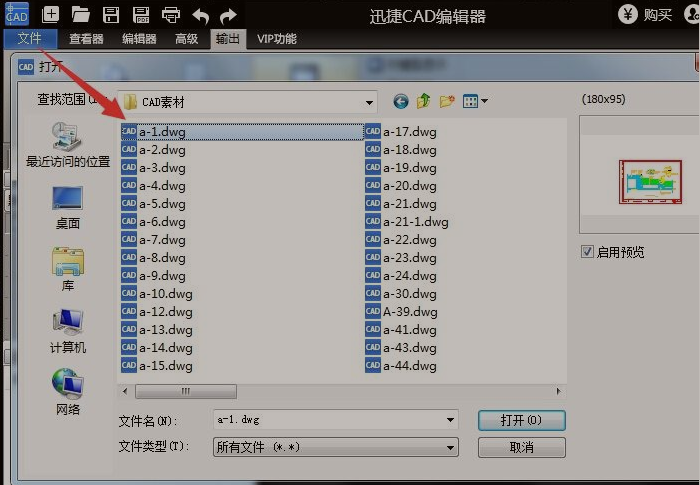Open Recent Places (最近访问的位置) shortcut
Viewport: 700px width, 485px height.
(x=67, y=145)
